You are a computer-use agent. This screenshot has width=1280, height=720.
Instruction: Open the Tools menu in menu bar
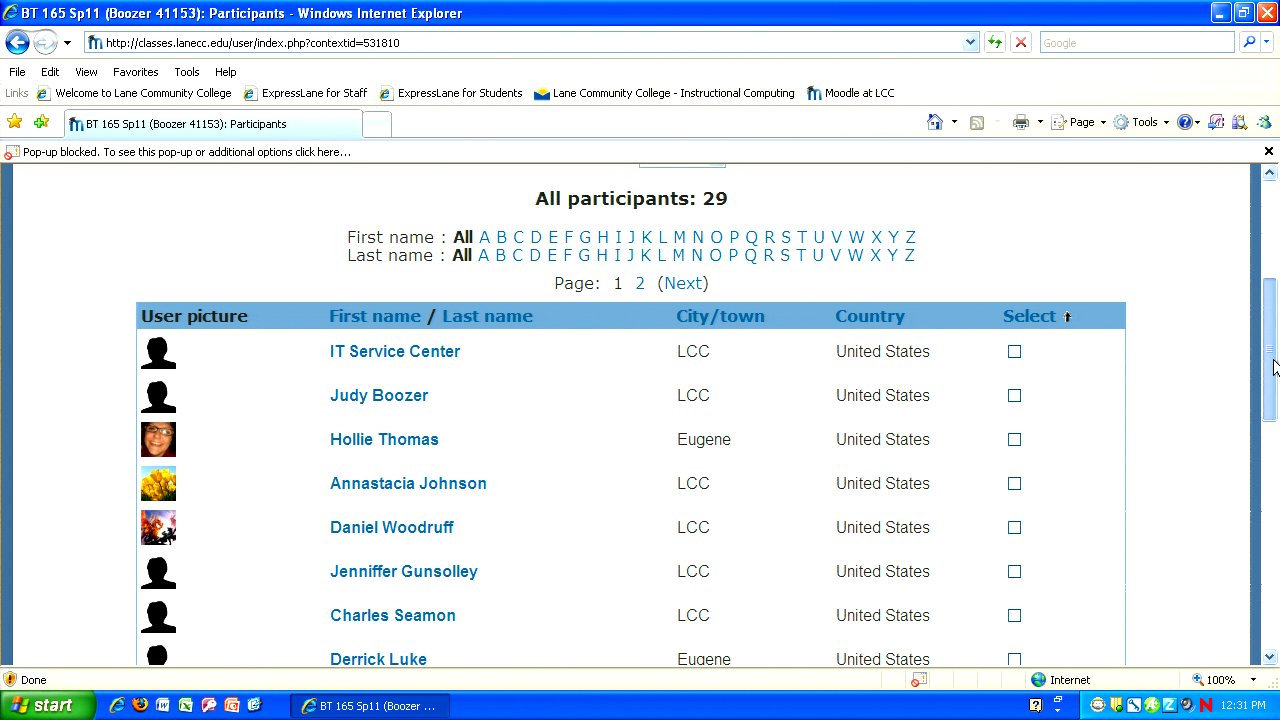tap(186, 72)
